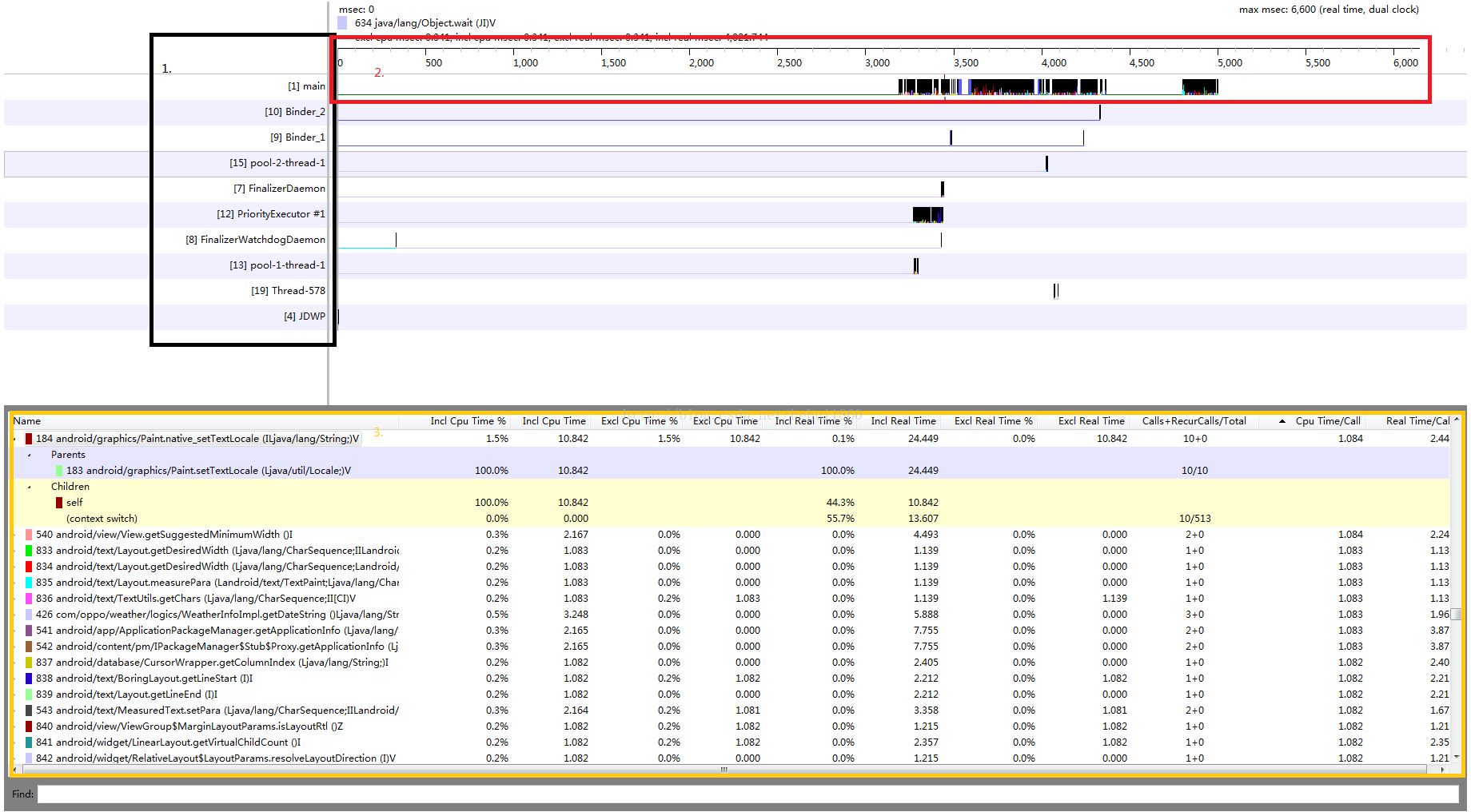Sort by the Name column header
This screenshot has width=1471, height=812.
pyautogui.click(x=27, y=421)
